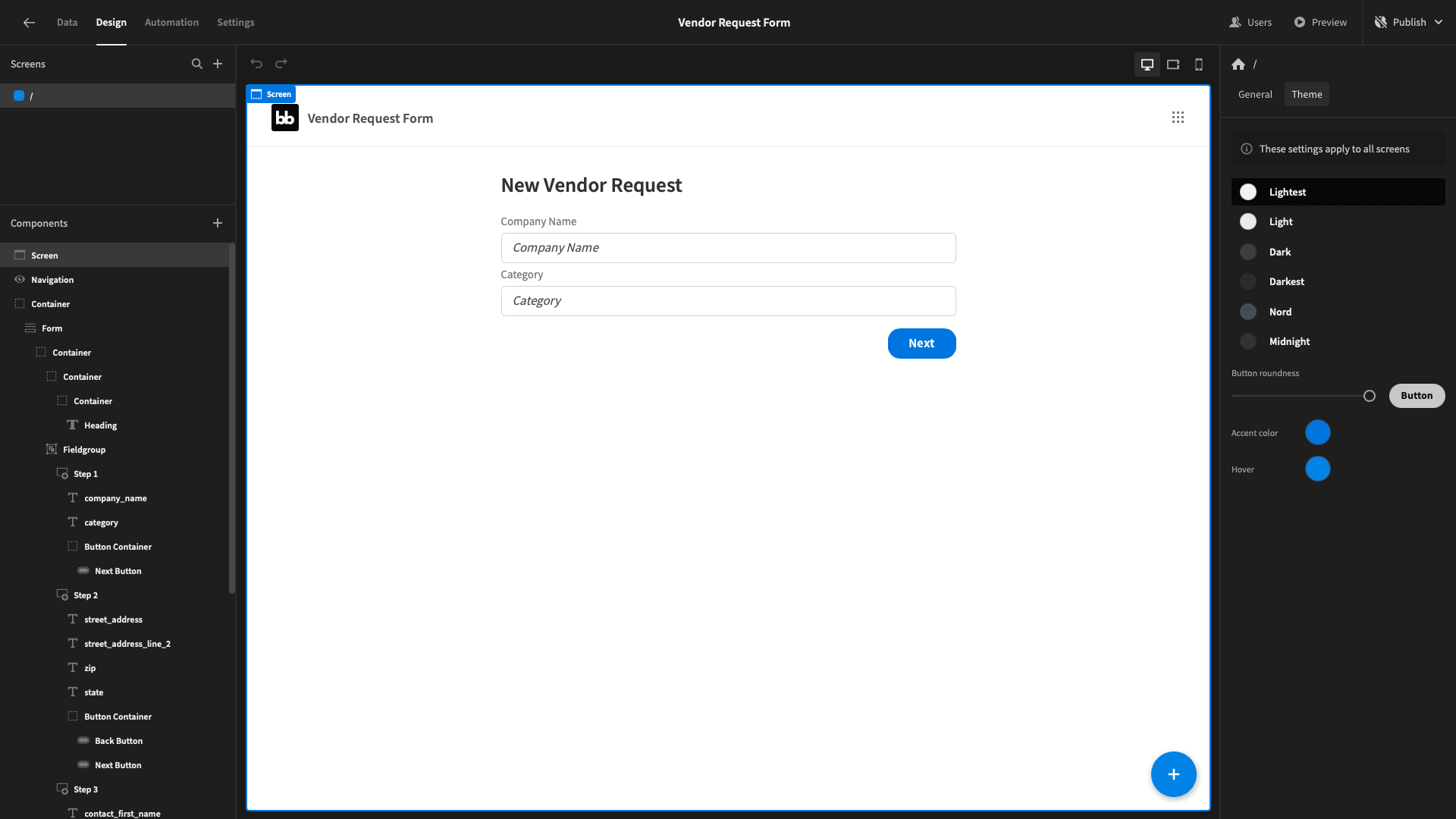Search screens with magnifier icon
This screenshot has height=819, width=1456.
197,64
